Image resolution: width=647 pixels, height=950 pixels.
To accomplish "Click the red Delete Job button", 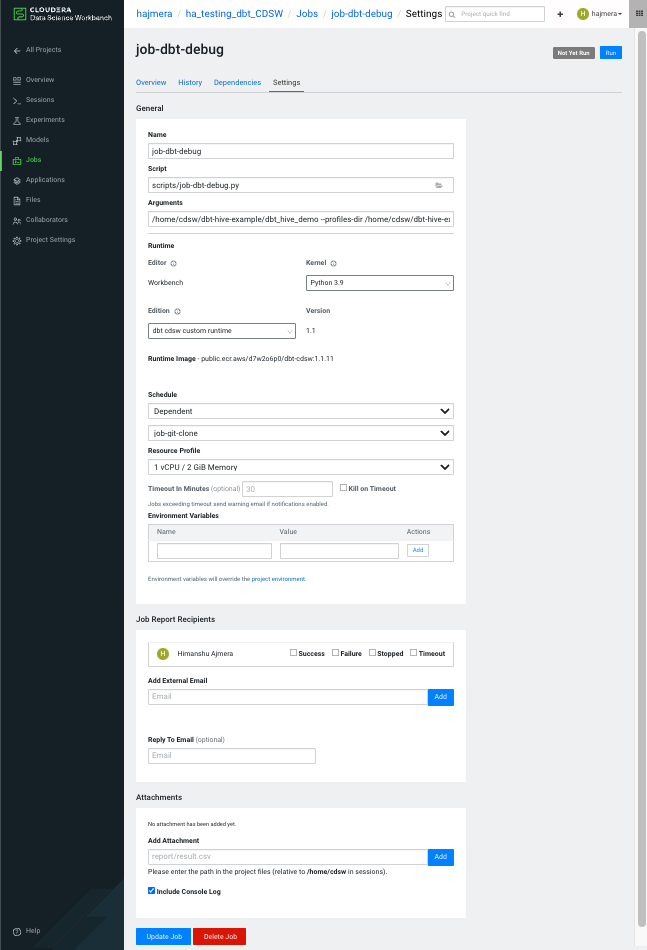I will (x=219, y=937).
